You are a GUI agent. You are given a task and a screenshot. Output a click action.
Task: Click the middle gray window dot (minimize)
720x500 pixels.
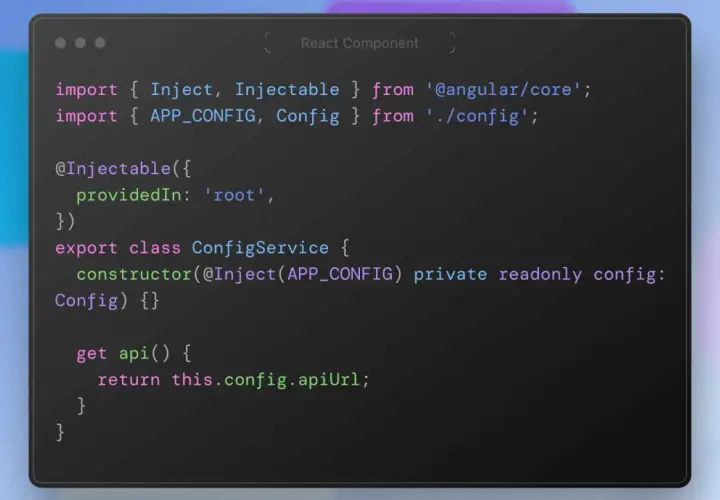coord(80,43)
